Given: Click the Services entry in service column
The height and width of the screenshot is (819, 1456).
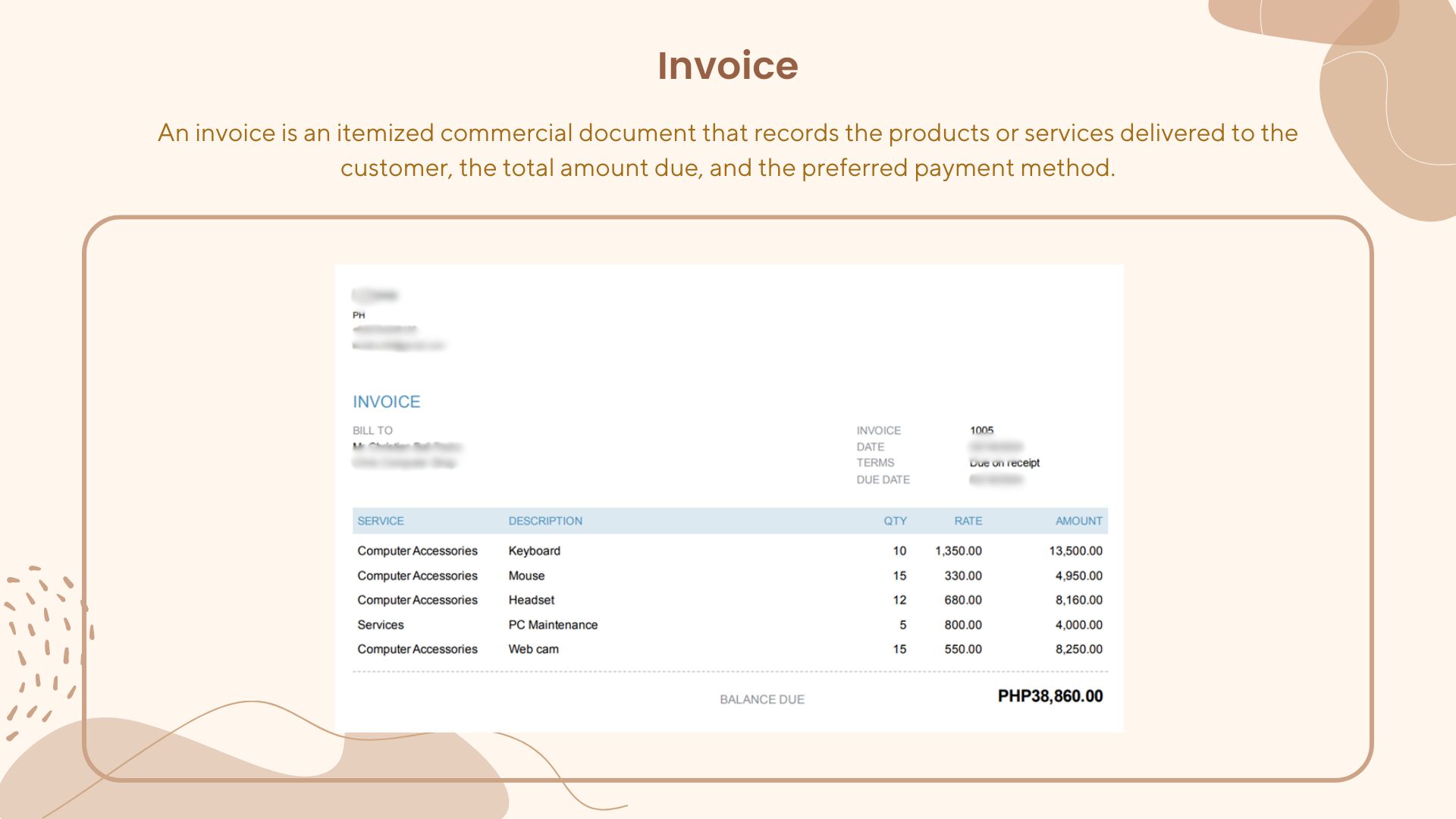Looking at the screenshot, I should tap(380, 625).
